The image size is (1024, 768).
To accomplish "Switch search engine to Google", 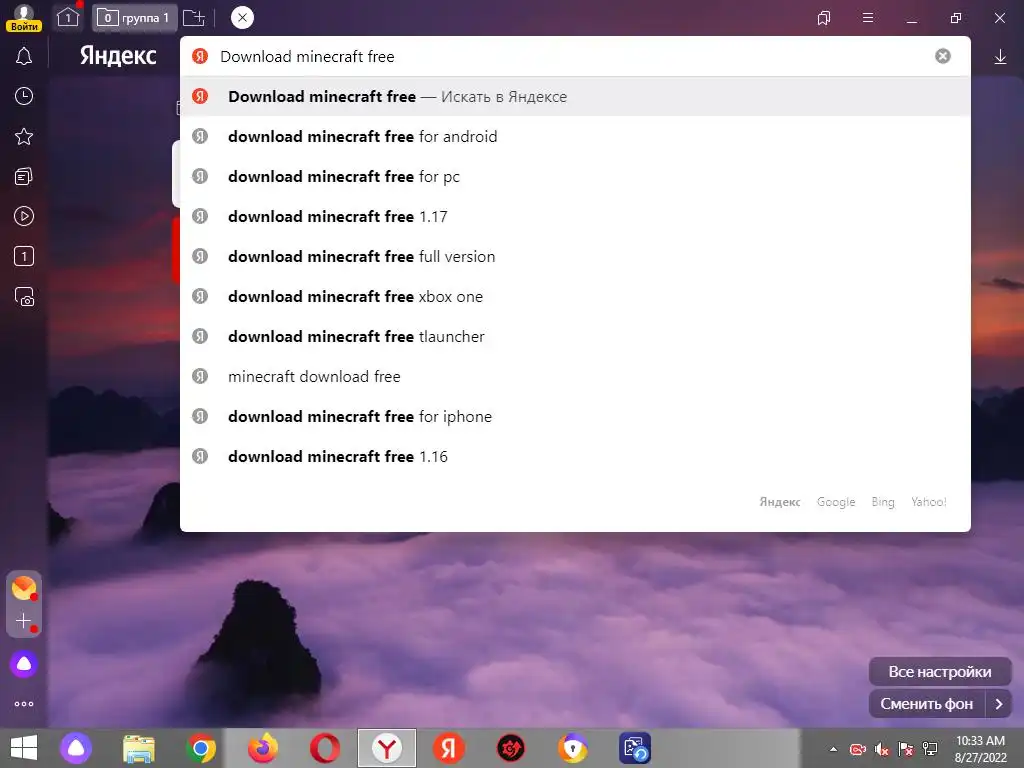I will 836,502.
